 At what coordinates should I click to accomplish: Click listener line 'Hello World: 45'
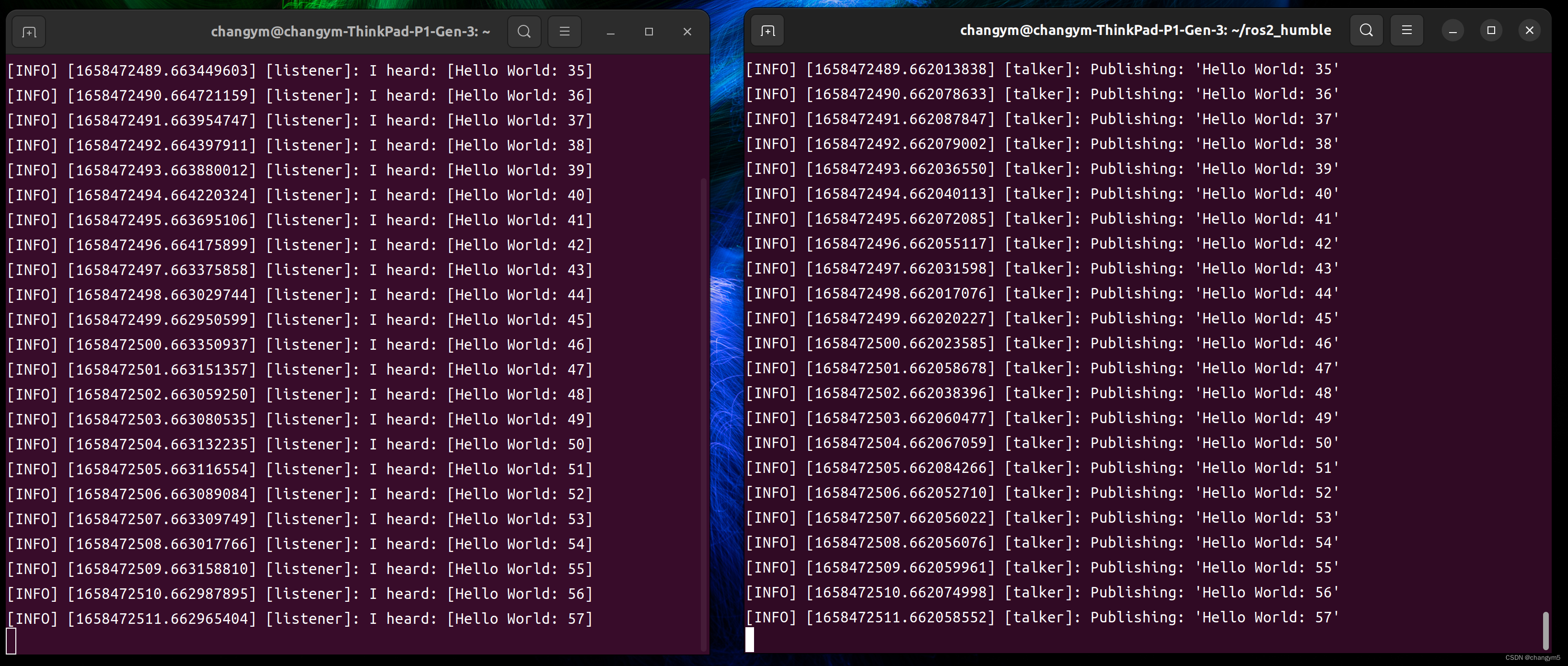pos(300,320)
